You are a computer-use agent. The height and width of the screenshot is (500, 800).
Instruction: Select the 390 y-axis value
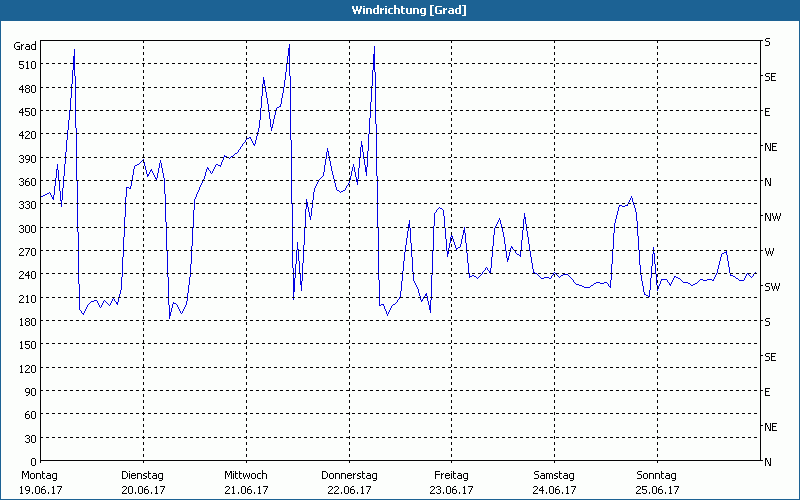point(28,159)
